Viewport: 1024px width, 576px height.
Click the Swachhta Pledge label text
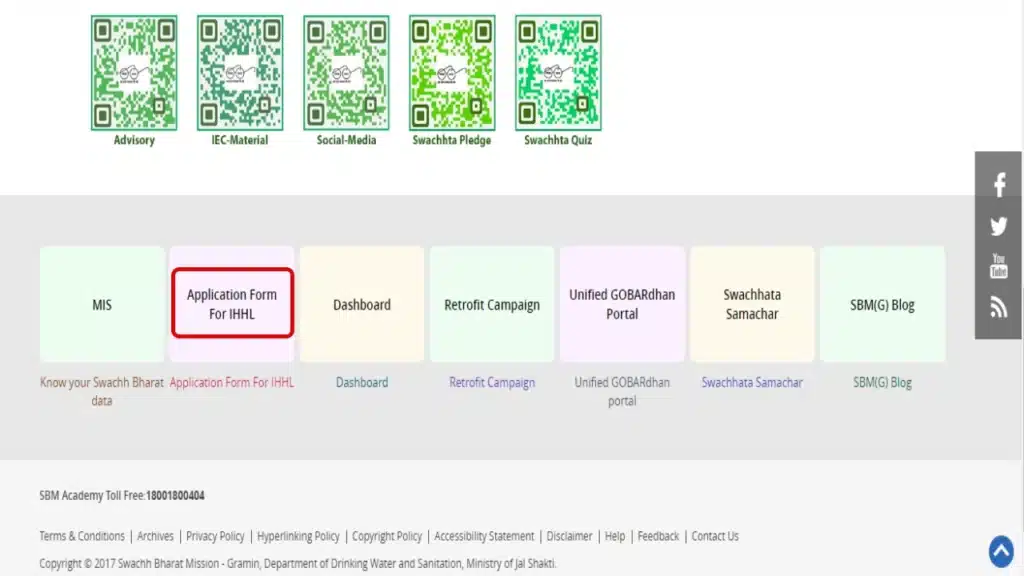click(x=452, y=140)
